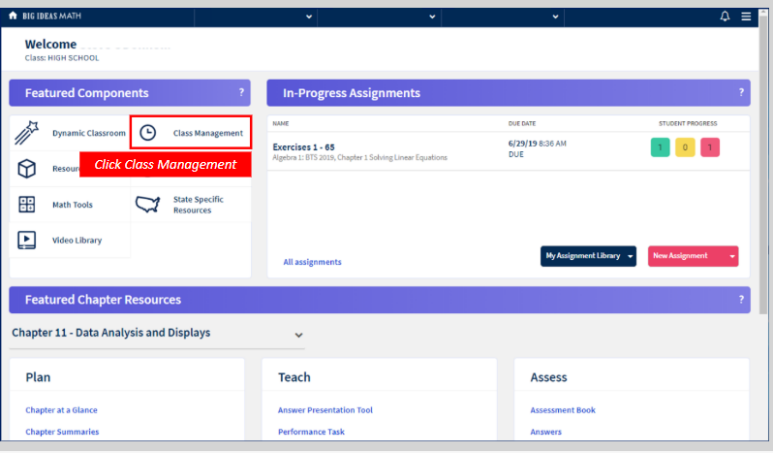Open Math Tools calculator icon
Image resolution: width=773 pixels, height=453 pixels.
click(x=27, y=205)
